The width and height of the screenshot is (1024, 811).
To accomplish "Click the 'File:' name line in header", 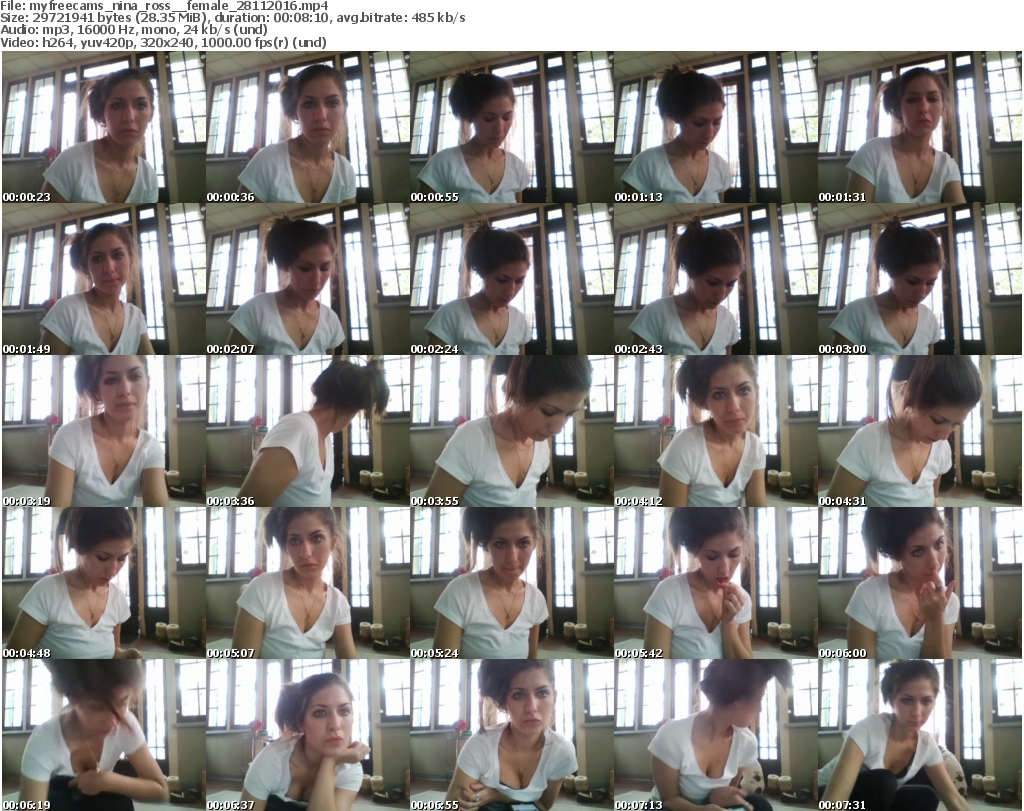I will 165,6.
